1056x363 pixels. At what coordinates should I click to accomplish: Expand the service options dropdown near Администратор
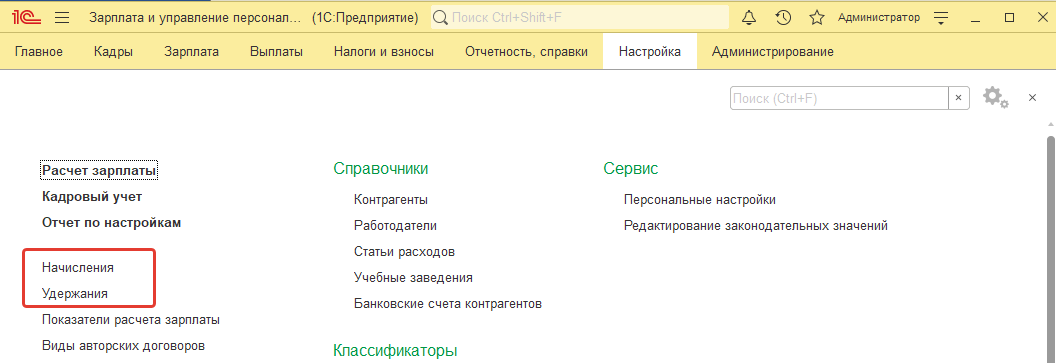pos(942,18)
